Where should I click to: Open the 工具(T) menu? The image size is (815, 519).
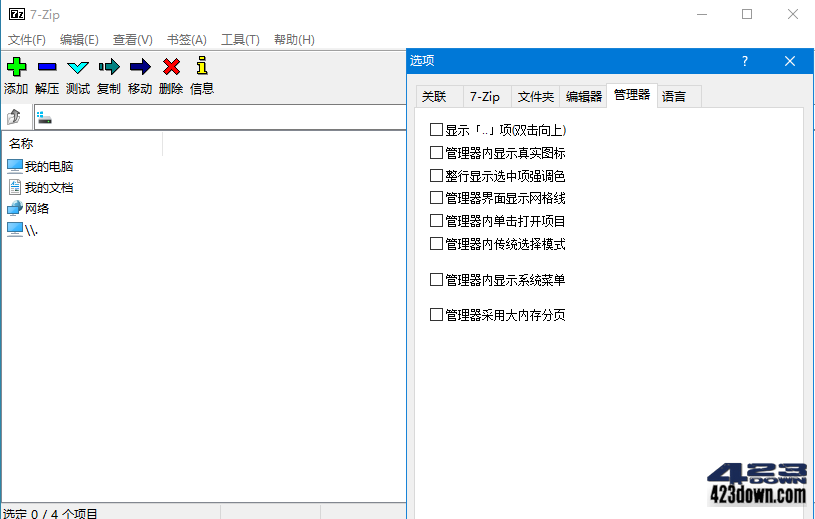[x=240, y=40]
